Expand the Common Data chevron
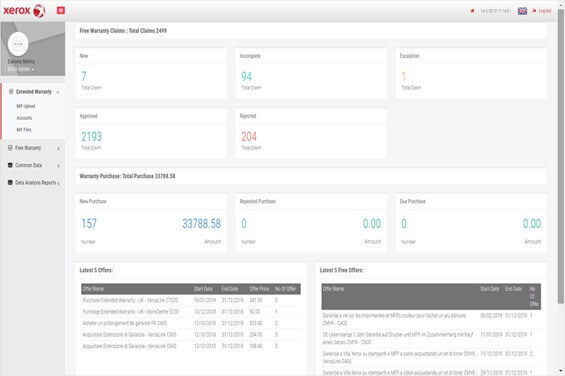Viewport: 565px width, 376px height. [x=58, y=165]
